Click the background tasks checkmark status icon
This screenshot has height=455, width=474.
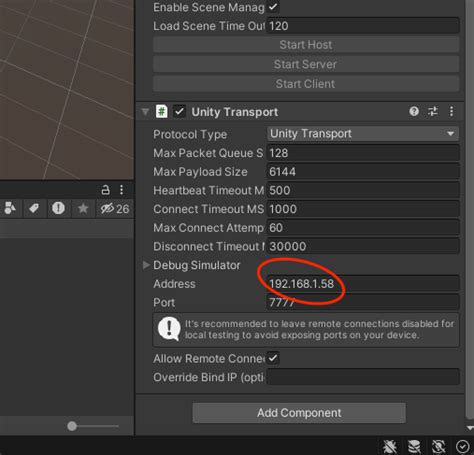point(462,446)
